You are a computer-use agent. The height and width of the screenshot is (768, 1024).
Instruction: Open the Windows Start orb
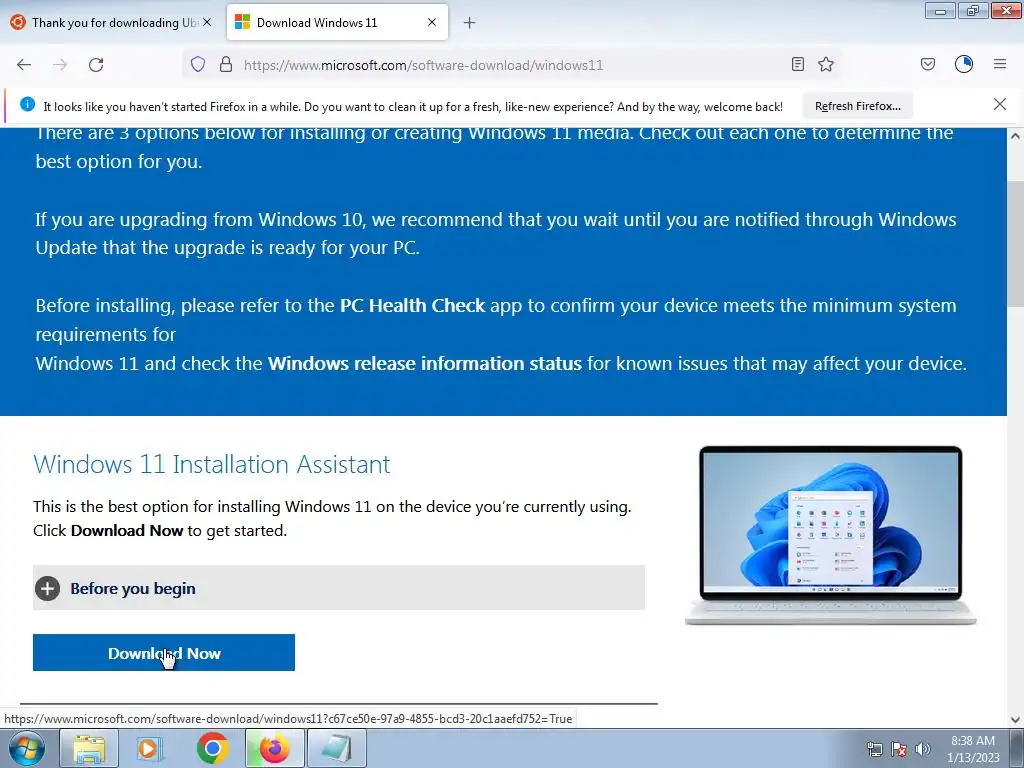coord(27,748)
